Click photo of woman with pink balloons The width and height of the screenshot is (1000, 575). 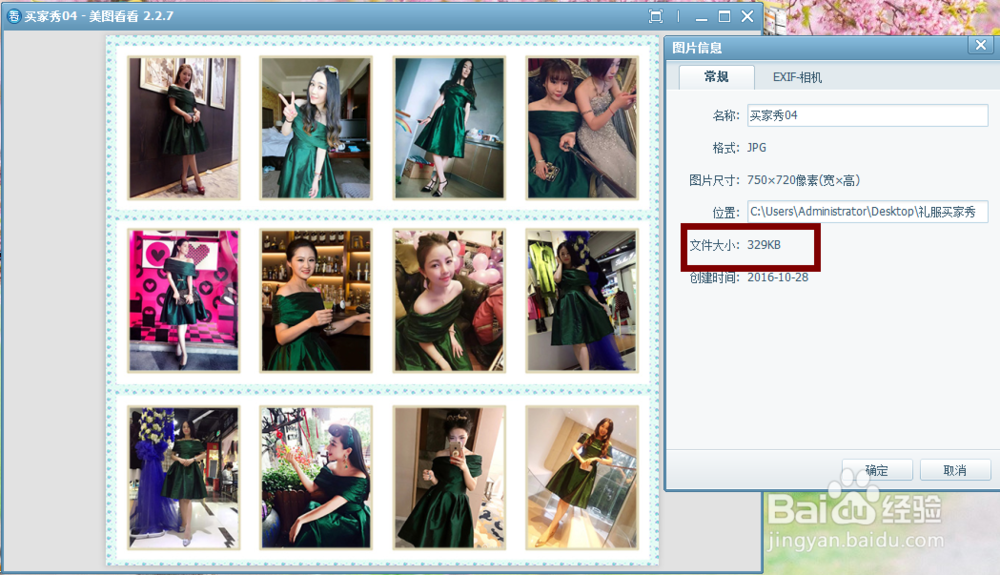tap(449, 300)
